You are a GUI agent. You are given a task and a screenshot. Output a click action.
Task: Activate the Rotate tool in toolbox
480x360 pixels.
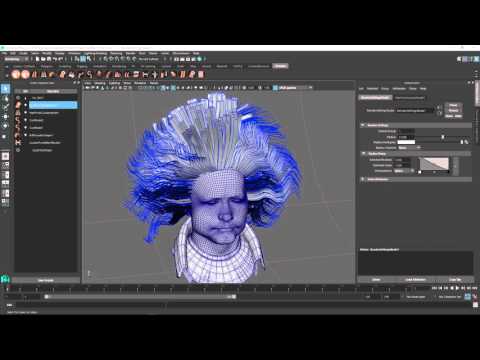pos(5,126)
